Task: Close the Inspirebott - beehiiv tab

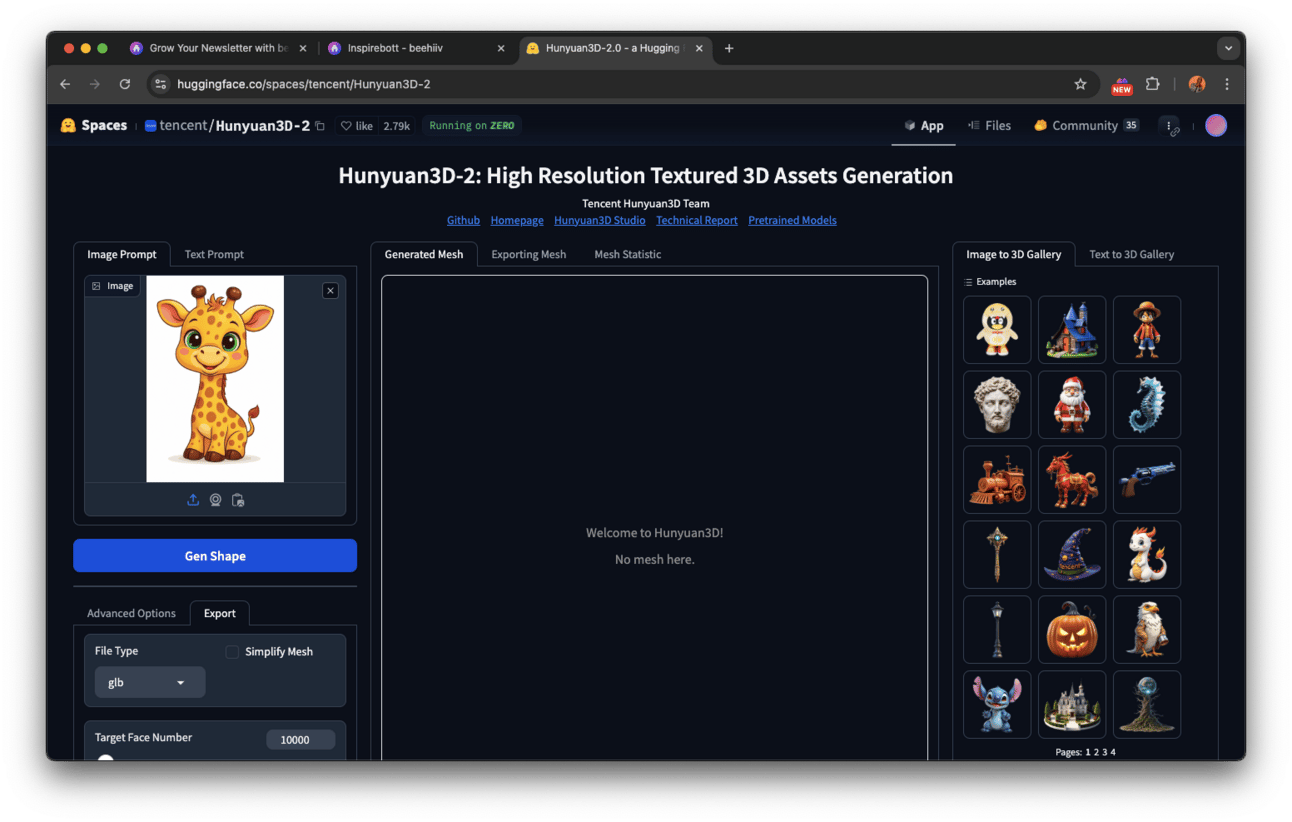Action: pyautogui.click(x=501, y=48)
